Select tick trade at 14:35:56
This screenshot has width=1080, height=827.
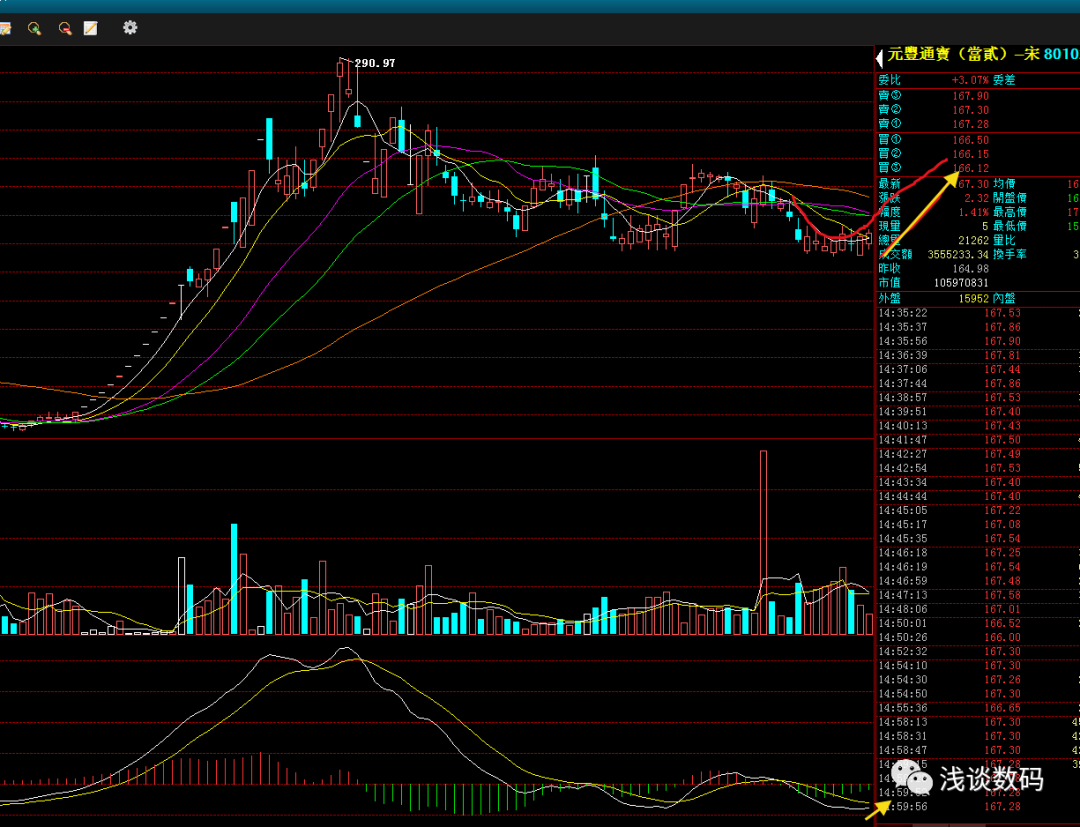point(977,342)
